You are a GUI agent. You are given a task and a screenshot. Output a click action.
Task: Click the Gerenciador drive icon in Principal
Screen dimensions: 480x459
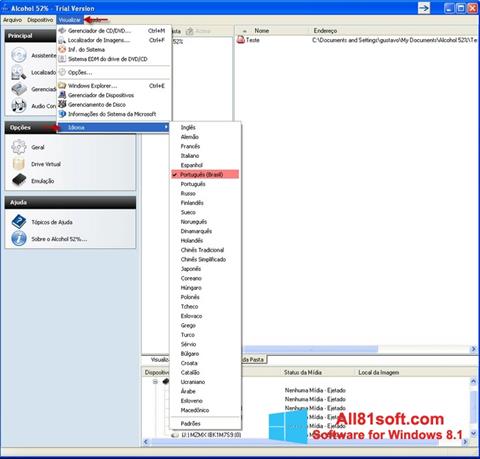coord(19,89)
